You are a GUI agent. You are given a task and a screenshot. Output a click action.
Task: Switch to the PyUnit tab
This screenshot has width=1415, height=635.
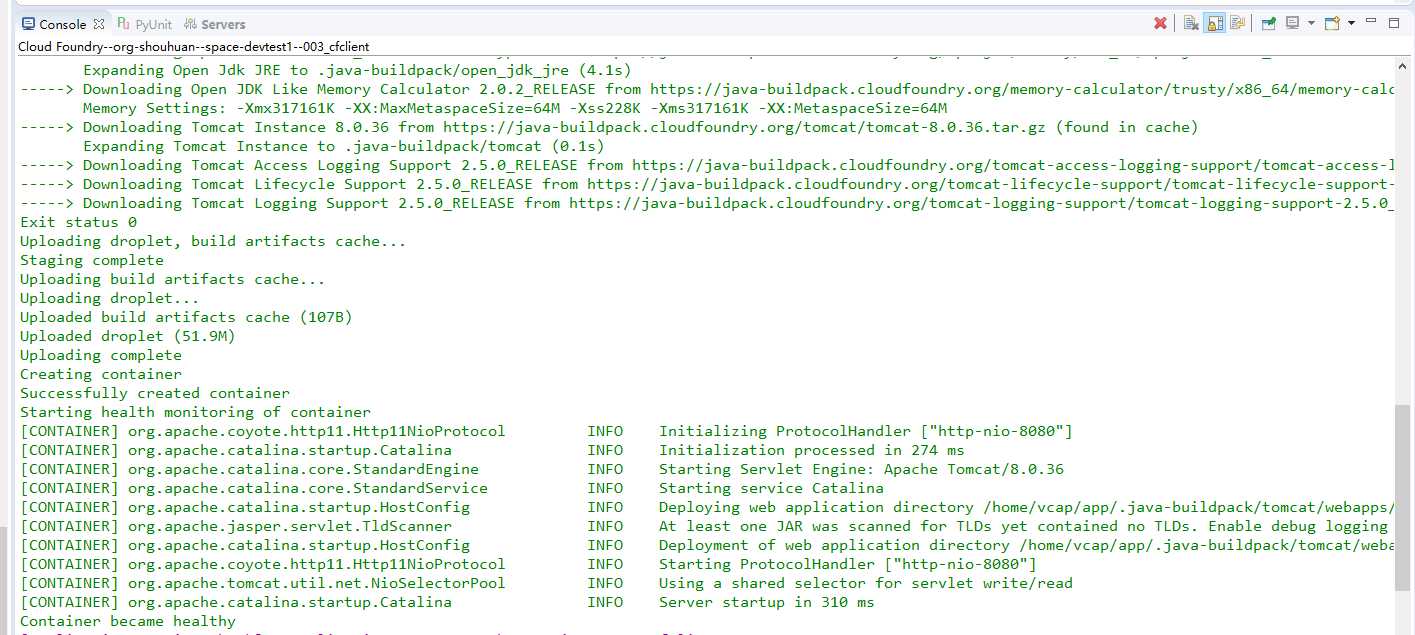(153, 24)
